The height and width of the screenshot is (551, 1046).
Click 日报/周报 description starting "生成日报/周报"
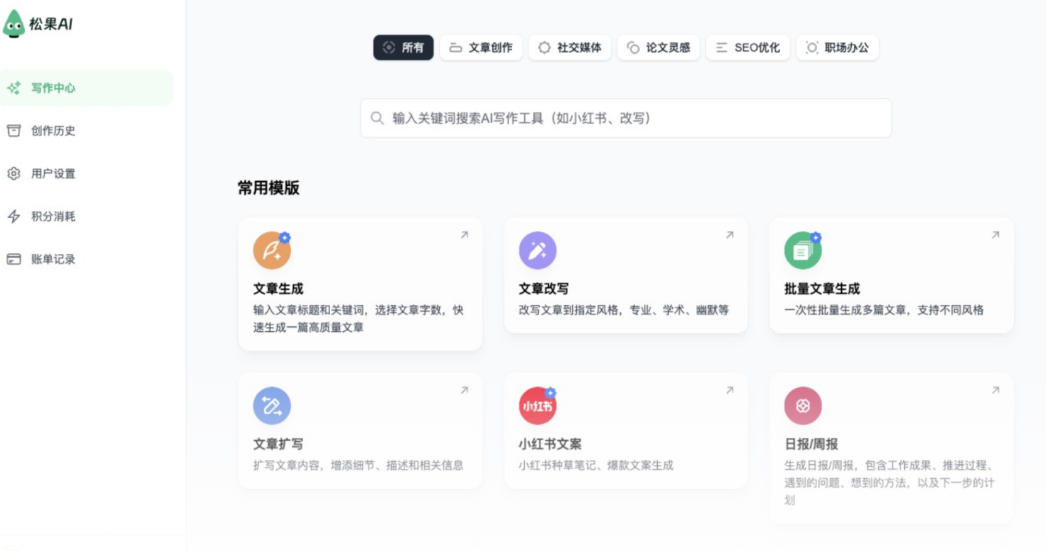coord(890,482)
